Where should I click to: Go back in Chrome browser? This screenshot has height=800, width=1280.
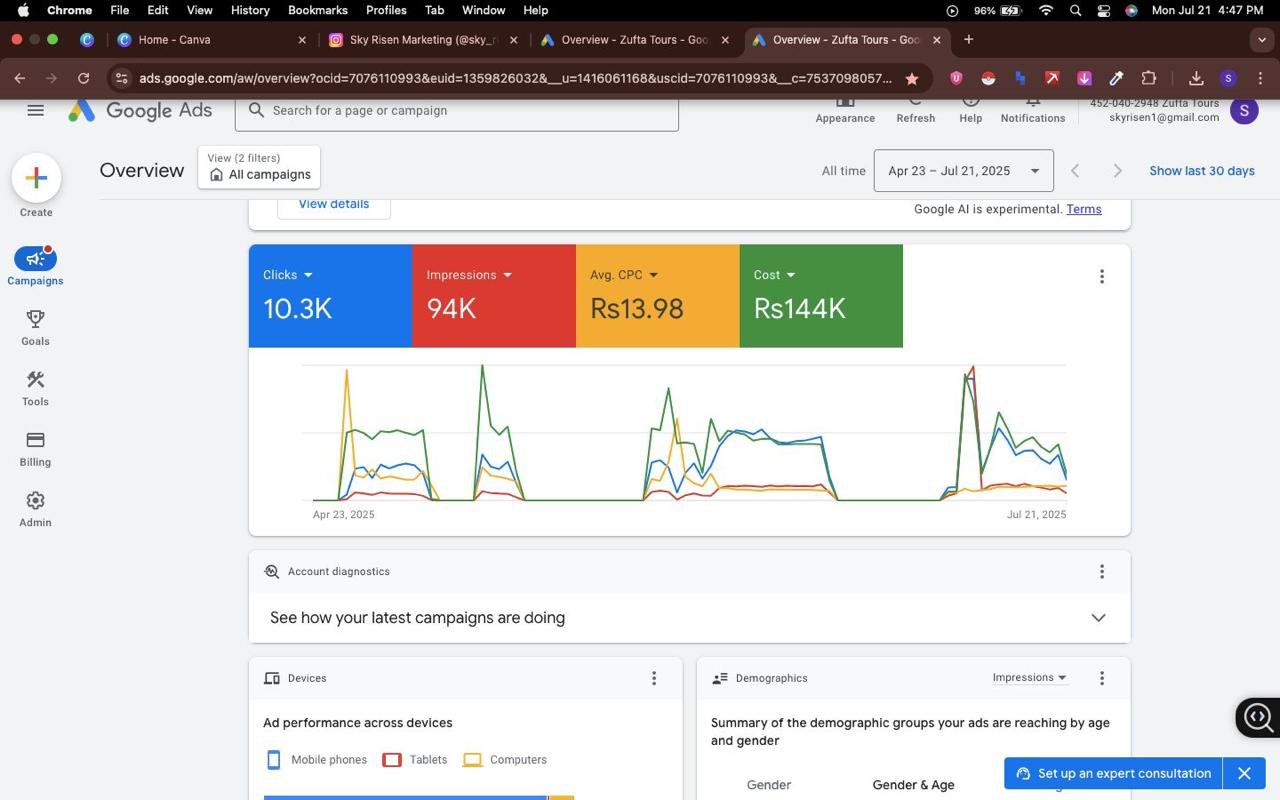coord(20,78)
